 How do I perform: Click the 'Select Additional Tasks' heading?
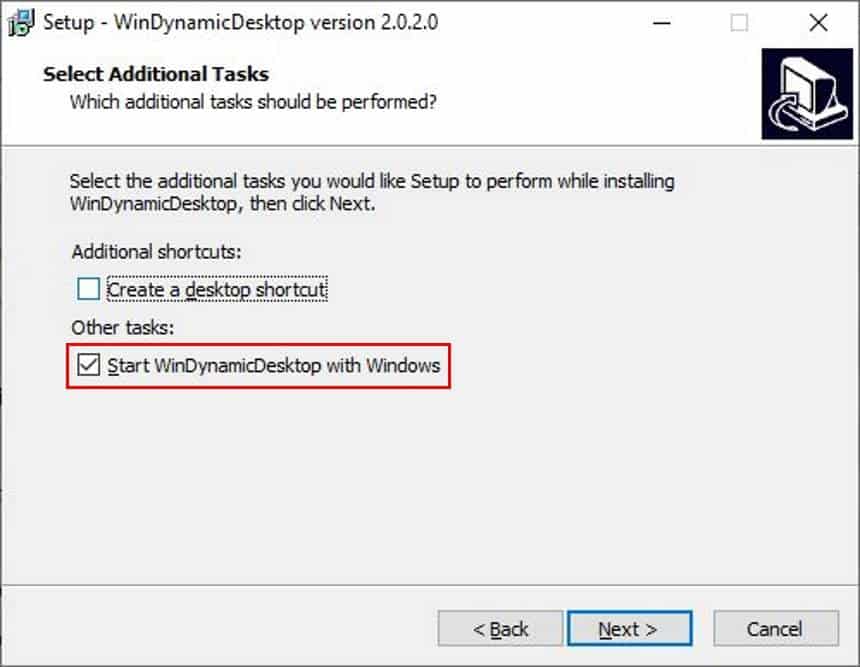coord(156,74)
